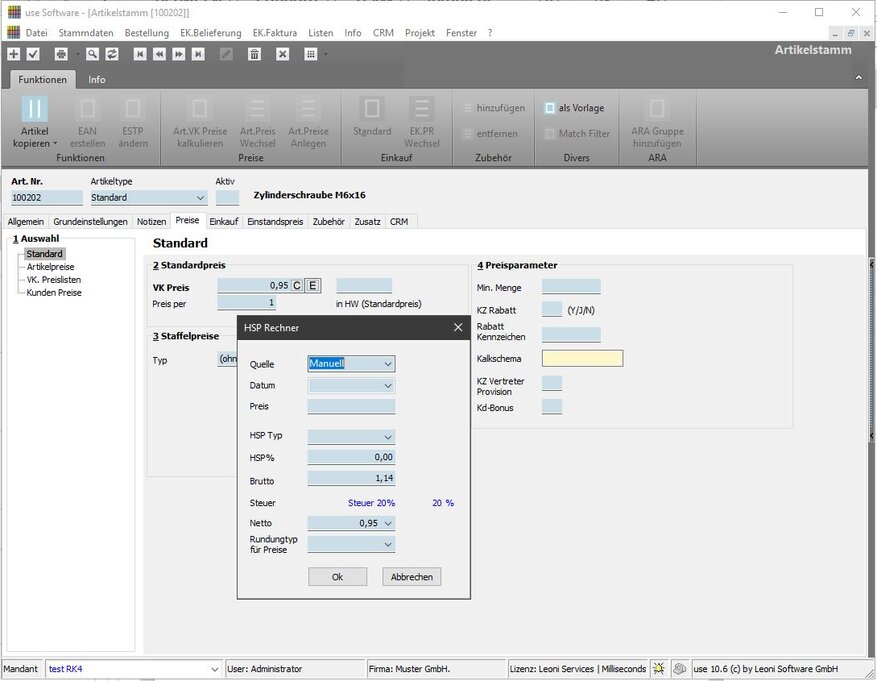This screenshot has height=681, width=877.
Task: Expand the HSP Typ dropdown
Action: coord(388,437)
